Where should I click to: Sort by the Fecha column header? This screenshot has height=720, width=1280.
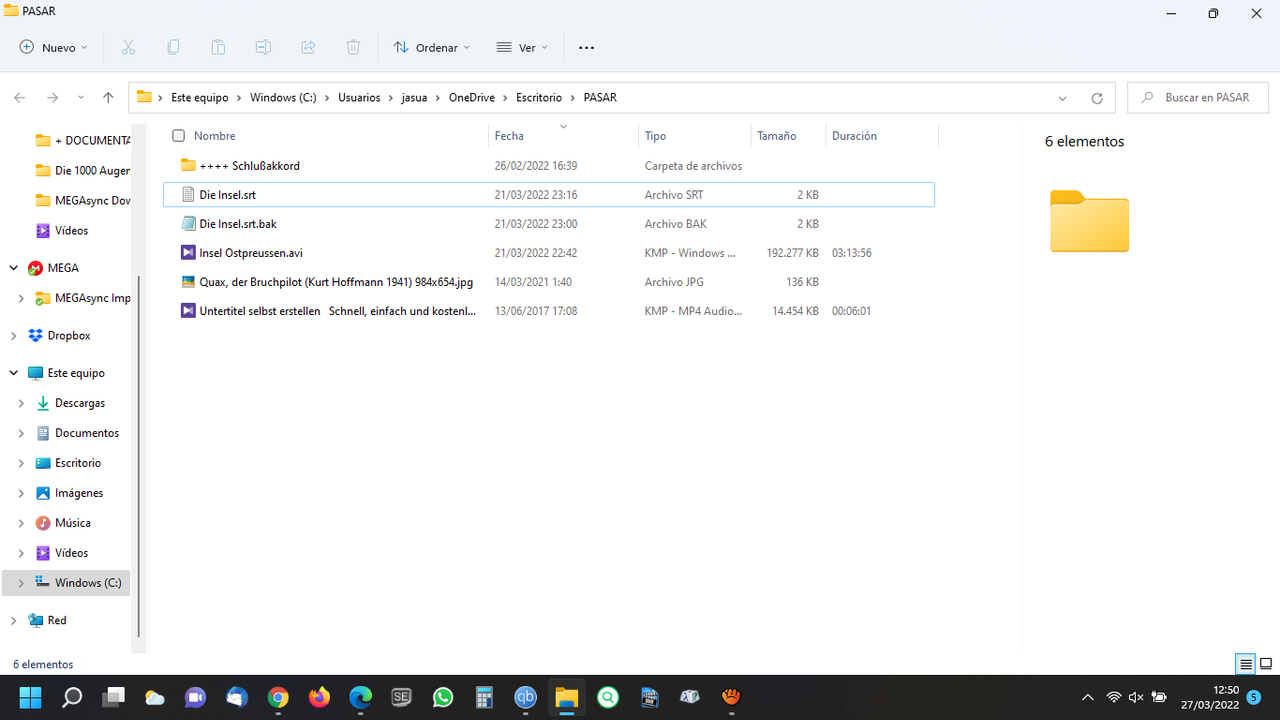509,136
